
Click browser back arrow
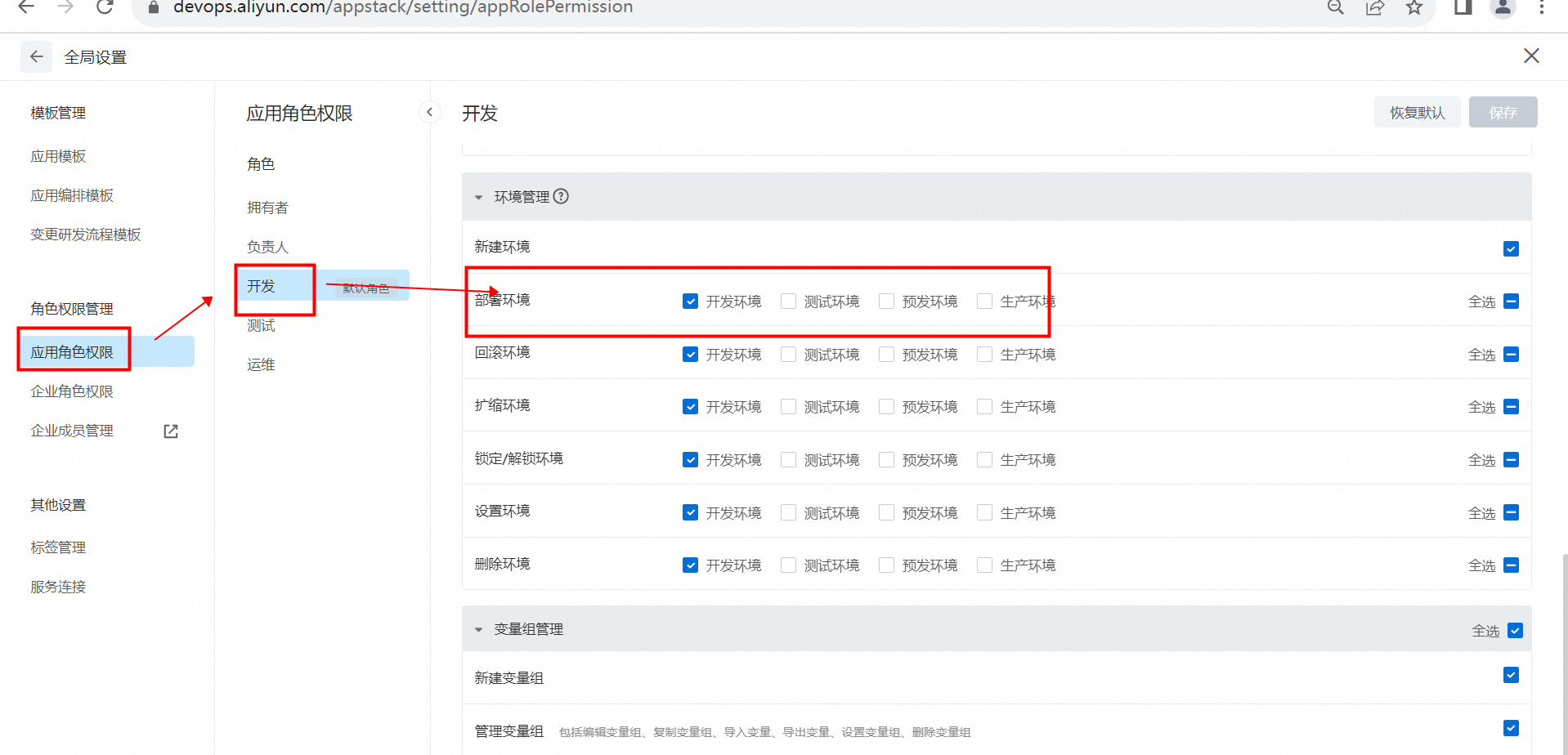pyautogui.click(x=26, y=7)
